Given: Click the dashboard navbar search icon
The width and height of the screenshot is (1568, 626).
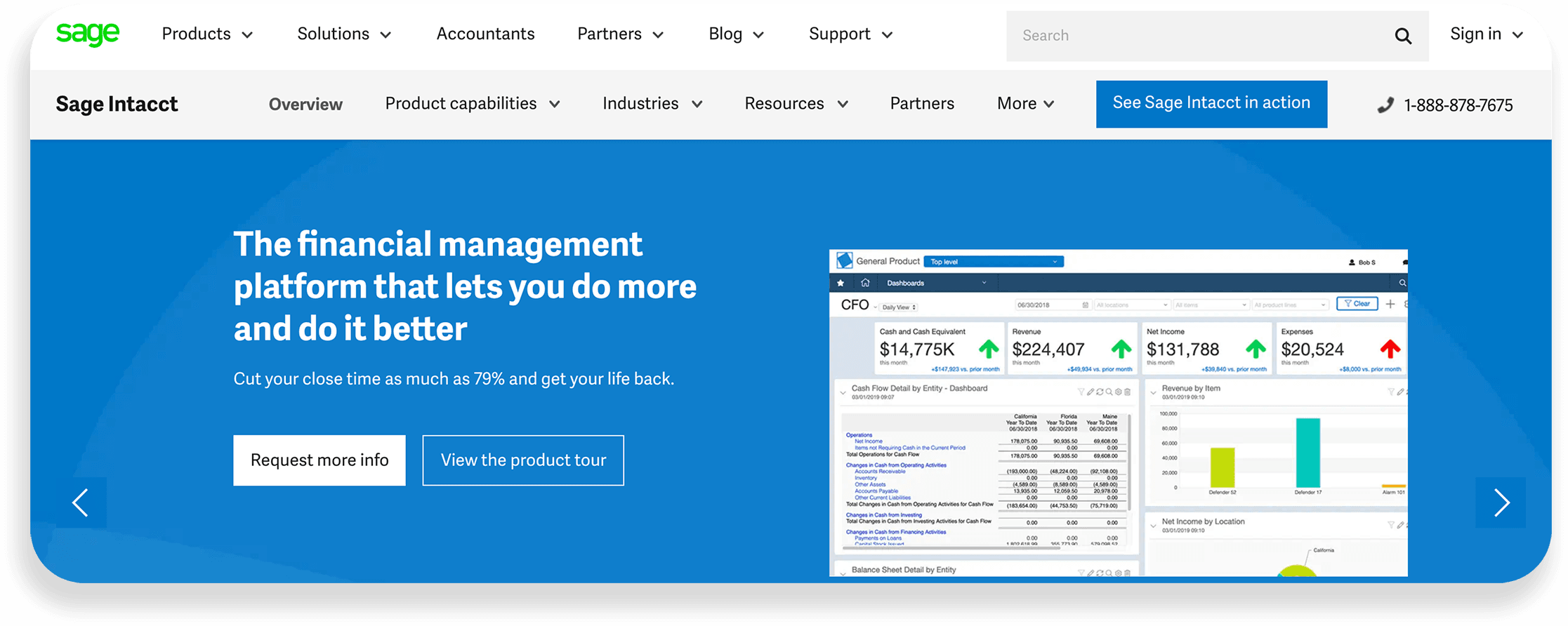Looking at the screenshot, I should point(1402,283).
